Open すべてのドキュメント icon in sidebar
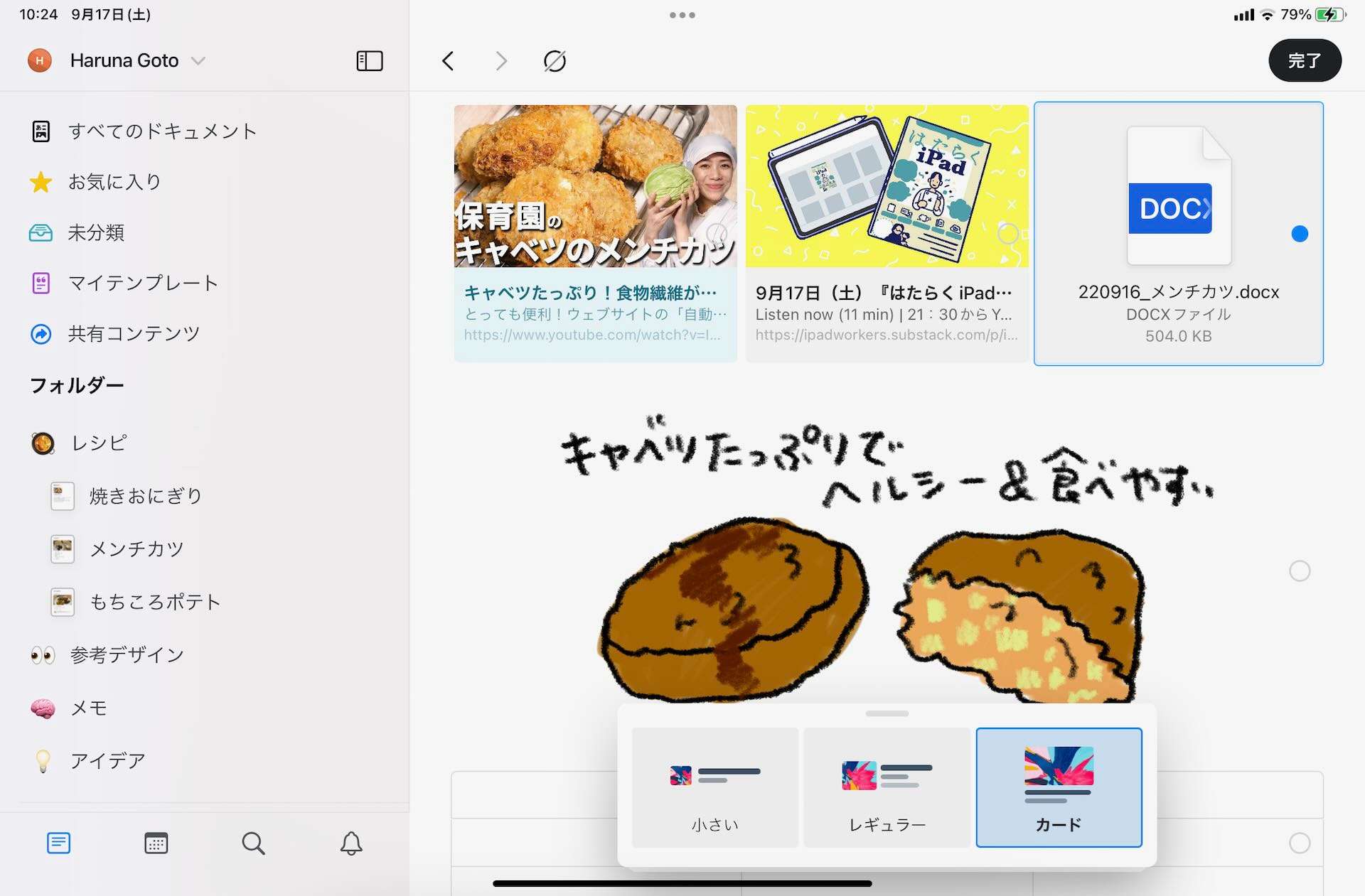1365x896 pixels. click(41, 131)
